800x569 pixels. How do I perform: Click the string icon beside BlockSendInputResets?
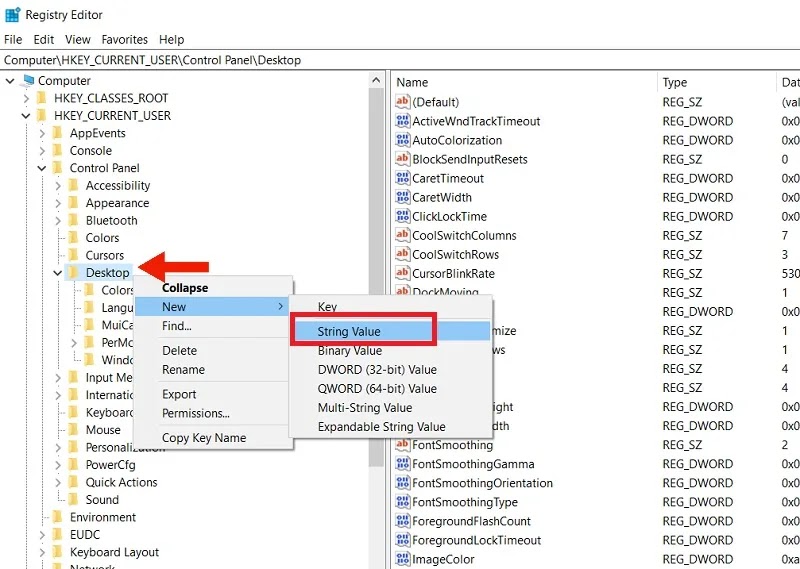(403, 159)
